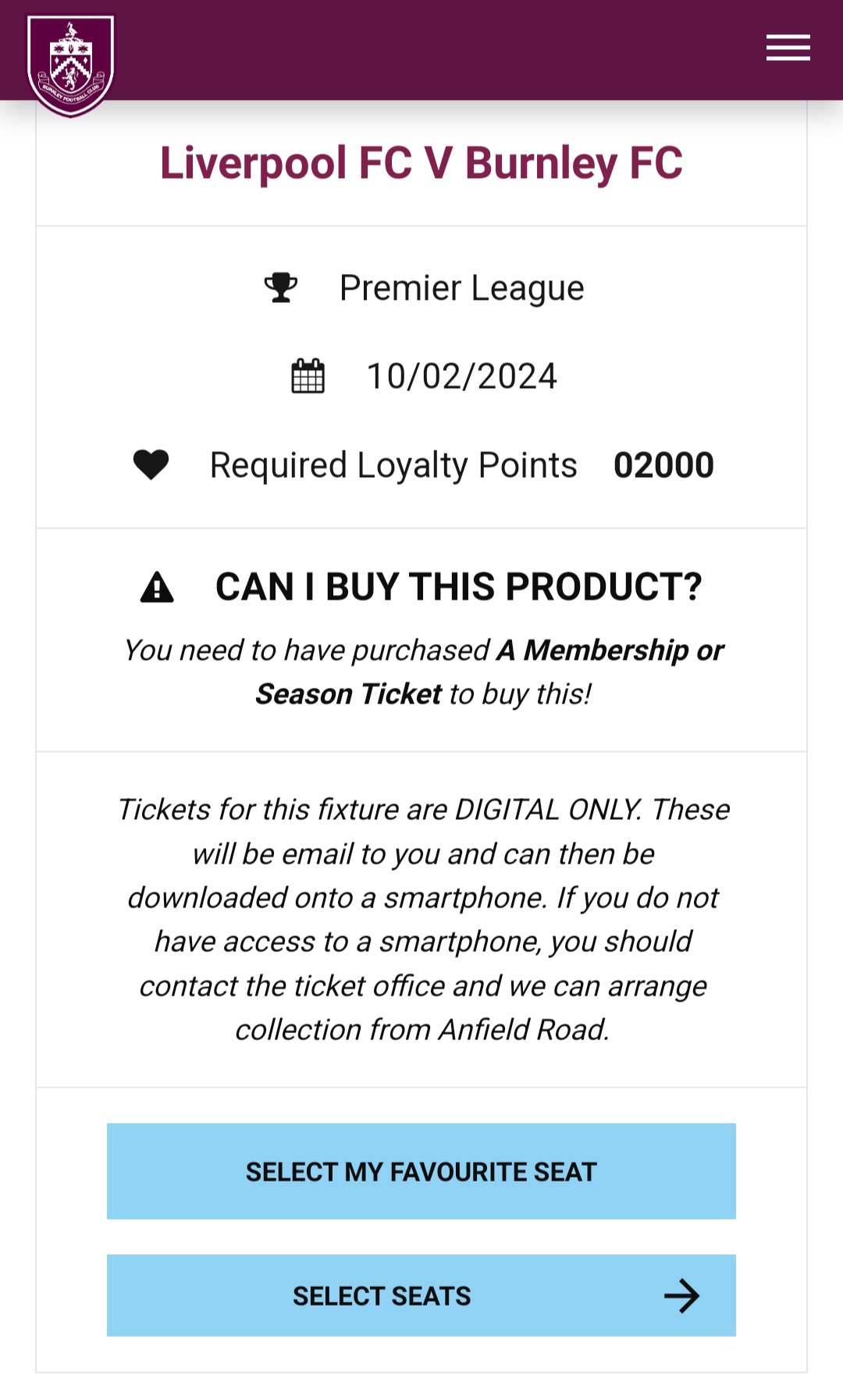The width and height of the screenshot is (843, 1400).
Task: Click the right arrow on Select Seats
Action: pos(681,1296)
